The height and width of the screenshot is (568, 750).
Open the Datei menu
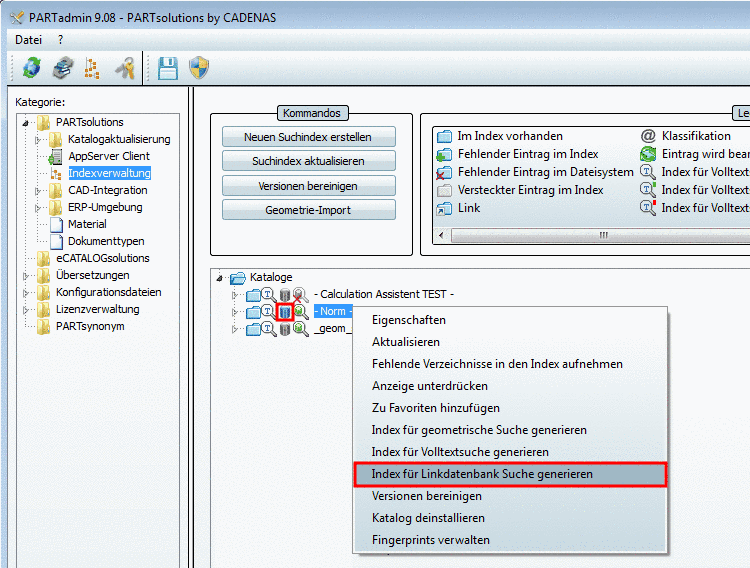[x=29, y=40]
